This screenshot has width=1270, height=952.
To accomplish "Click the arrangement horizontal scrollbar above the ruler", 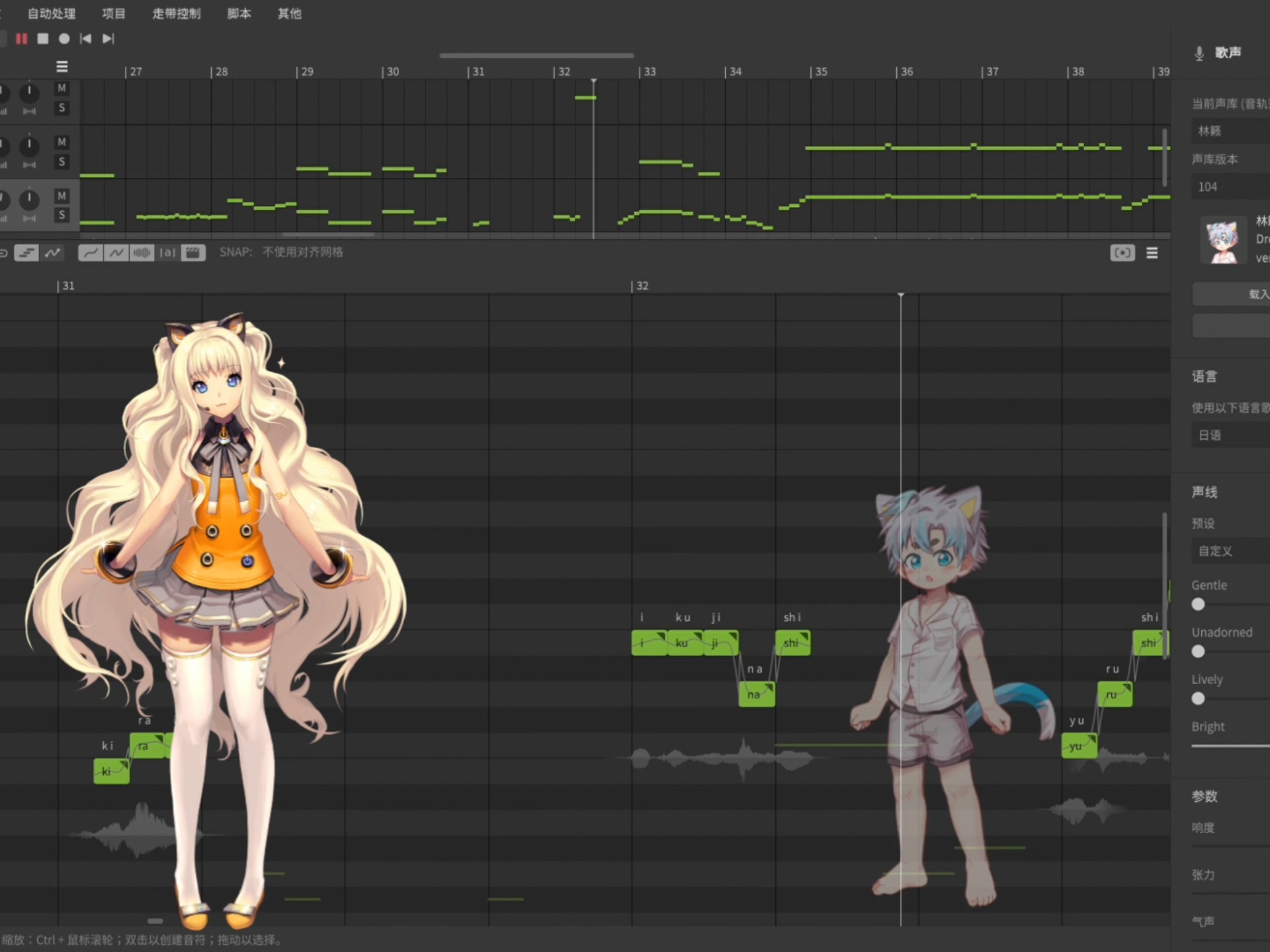I will click(x=536, y=56).
